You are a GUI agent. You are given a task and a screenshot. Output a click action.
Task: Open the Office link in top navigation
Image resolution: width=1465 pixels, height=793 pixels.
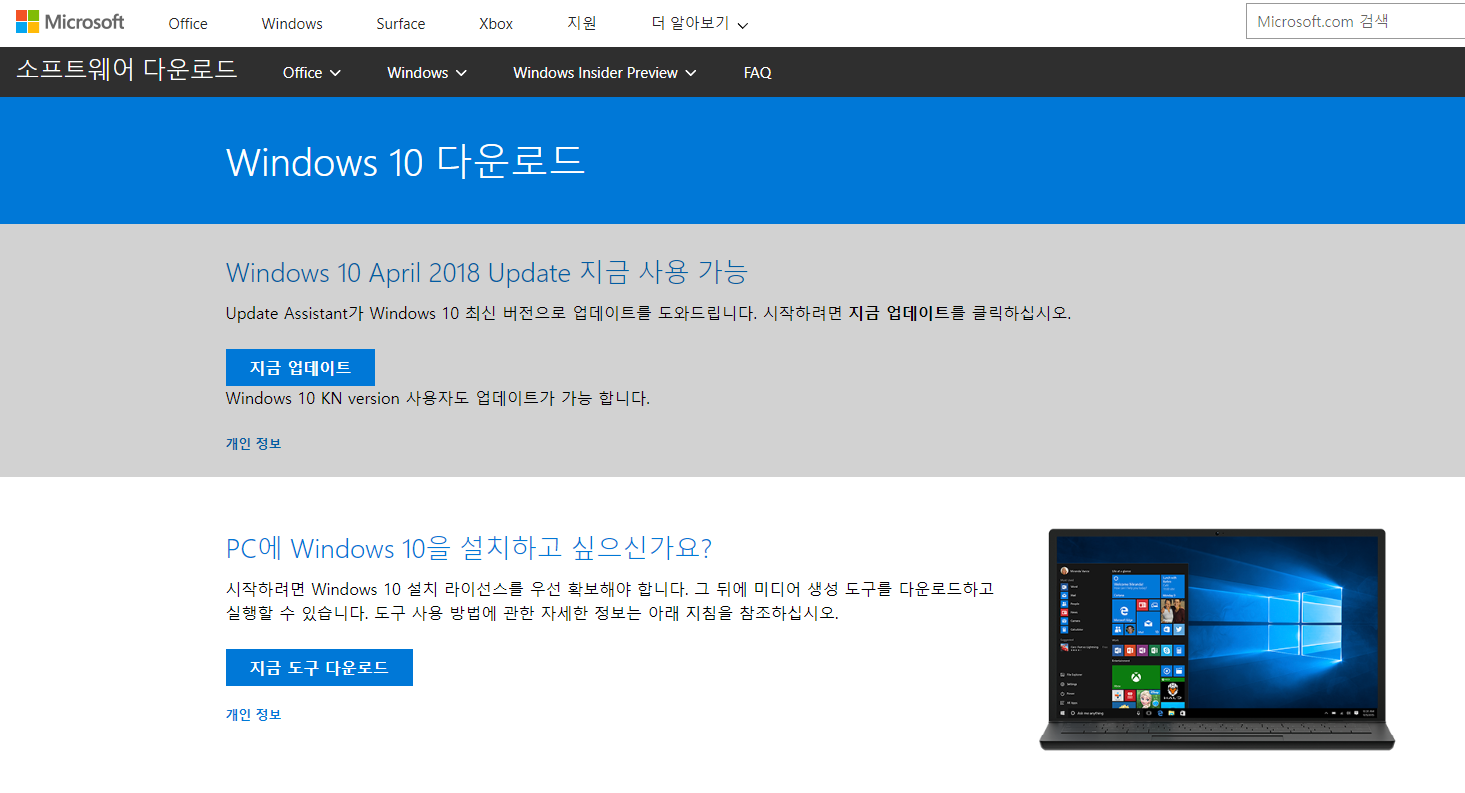point(188,24)
